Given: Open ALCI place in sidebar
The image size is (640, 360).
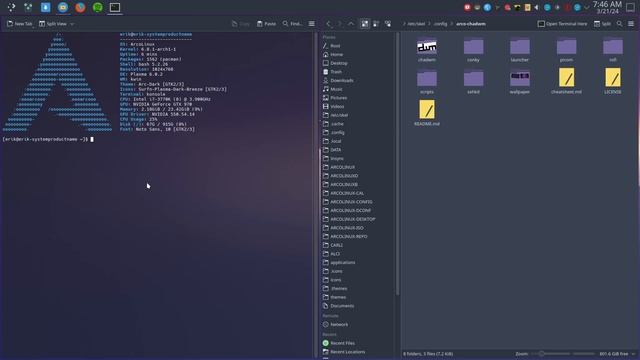Looking at the screenshot, I should pyautogui.click(x=358, y=253).
